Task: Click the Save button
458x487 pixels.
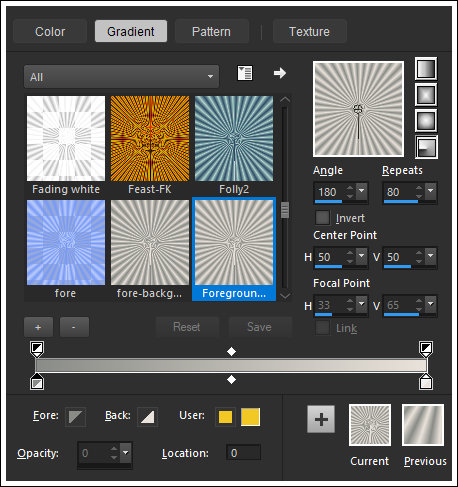Action: pos(259,327)
